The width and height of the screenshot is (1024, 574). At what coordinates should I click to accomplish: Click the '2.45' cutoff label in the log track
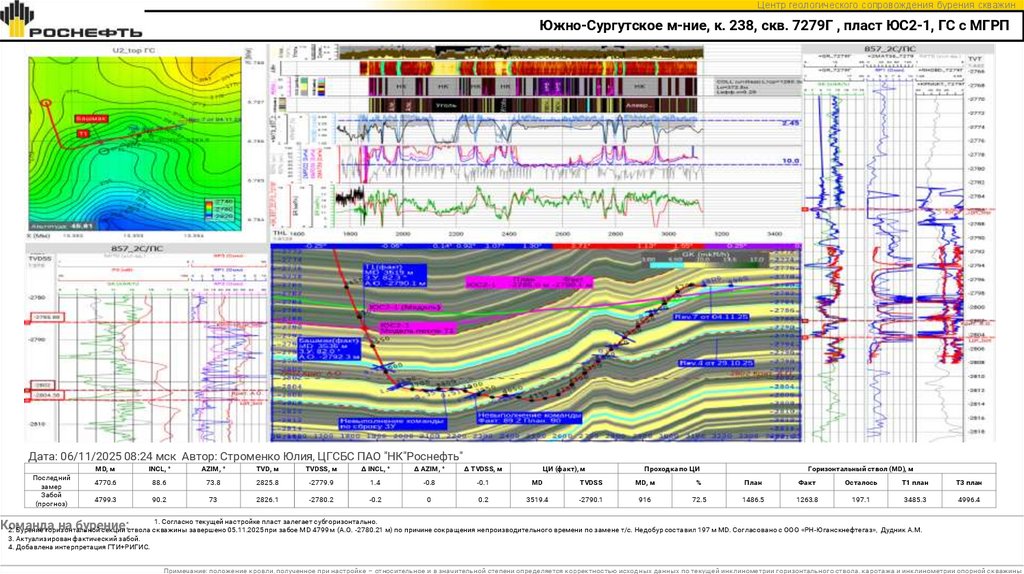point(790,123)
